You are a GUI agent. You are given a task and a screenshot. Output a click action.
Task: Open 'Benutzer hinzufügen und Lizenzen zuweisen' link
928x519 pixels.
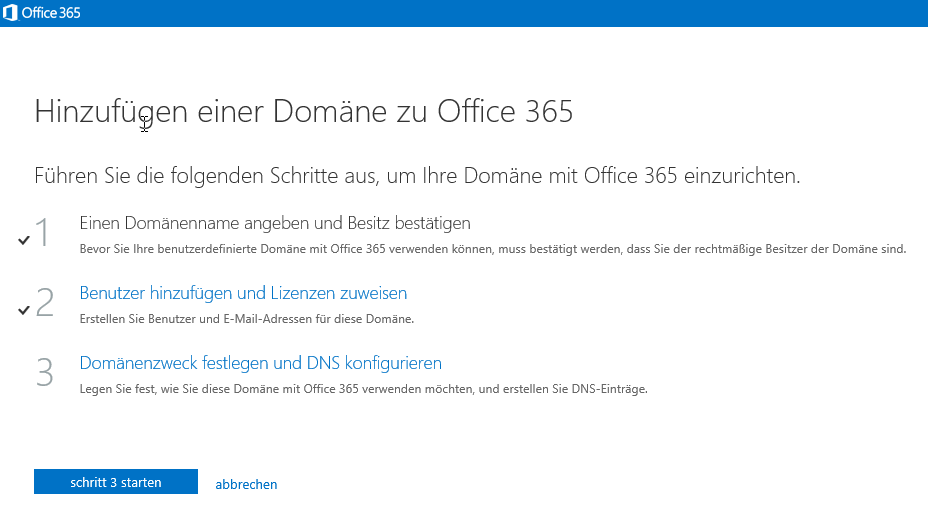click(x=243, y=293)
